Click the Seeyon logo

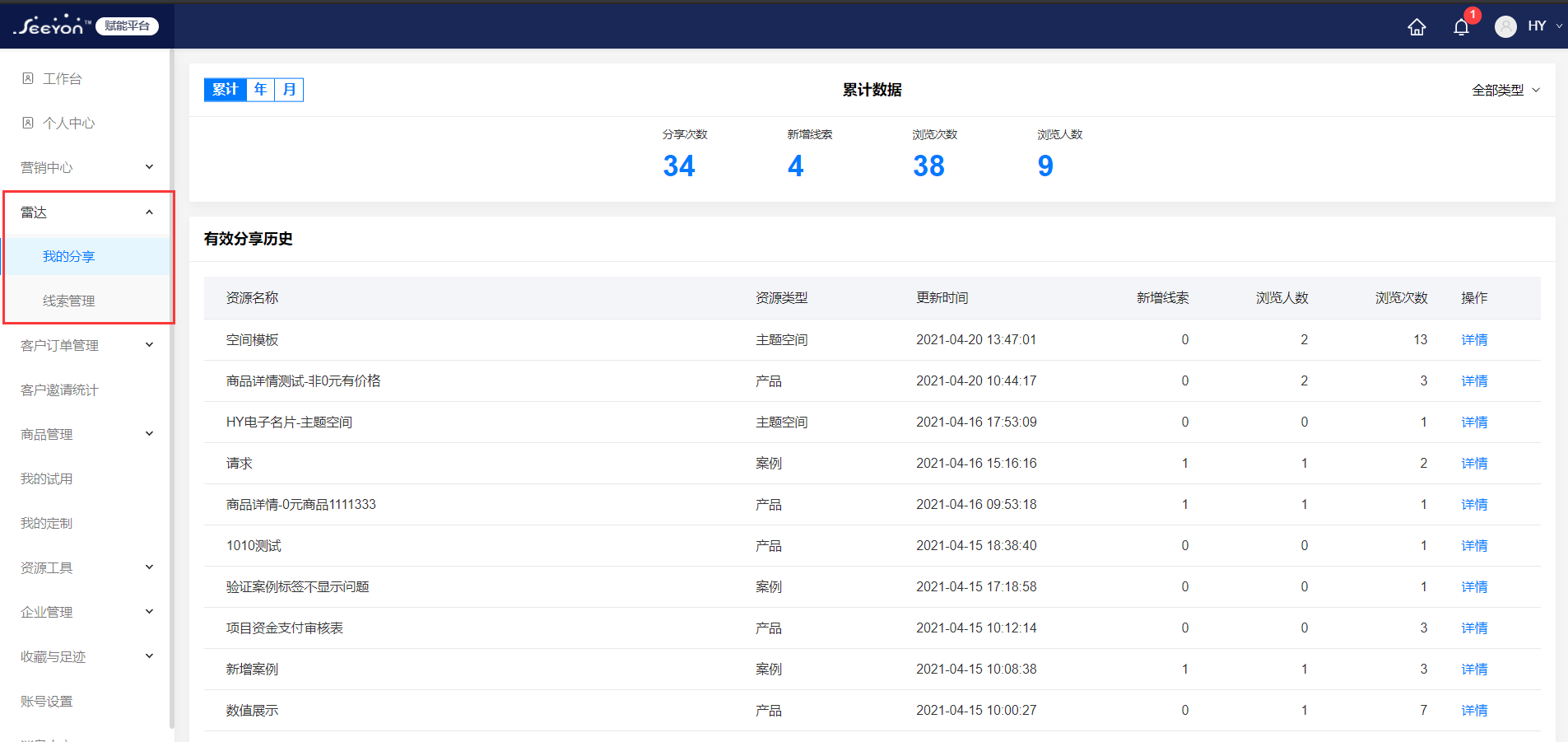click(51, 26)
